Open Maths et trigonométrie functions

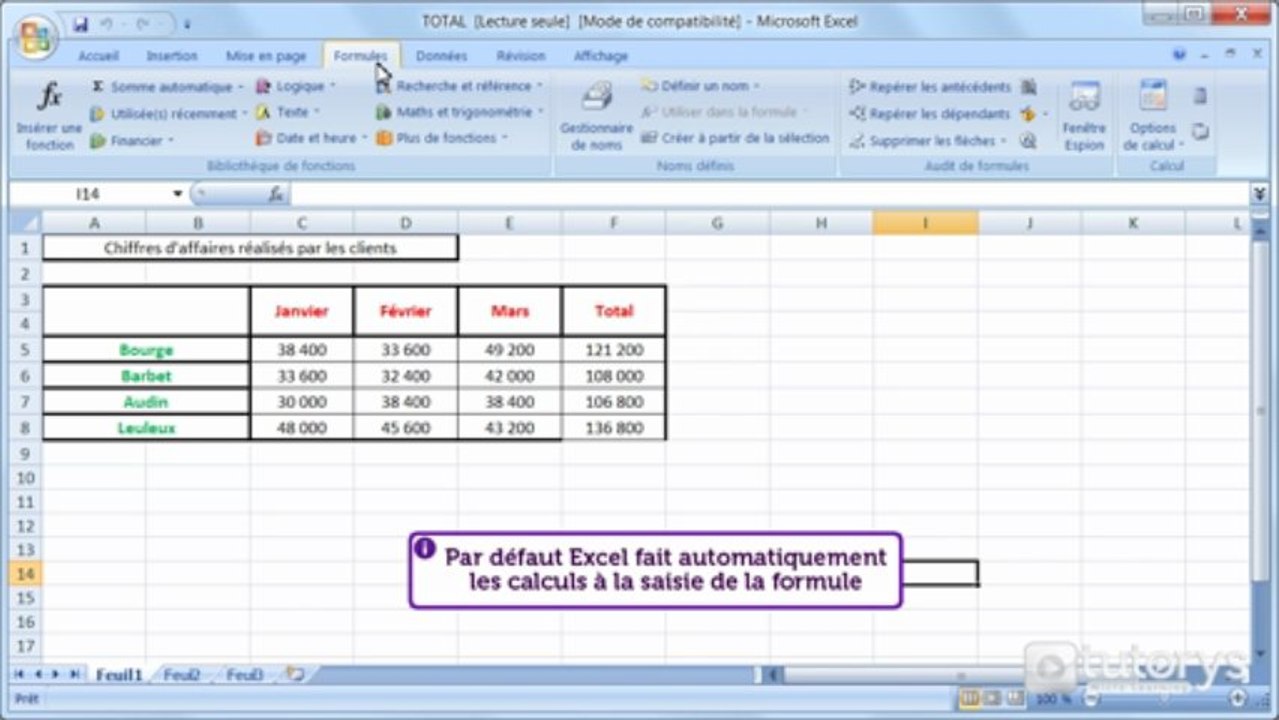(459, 112)
